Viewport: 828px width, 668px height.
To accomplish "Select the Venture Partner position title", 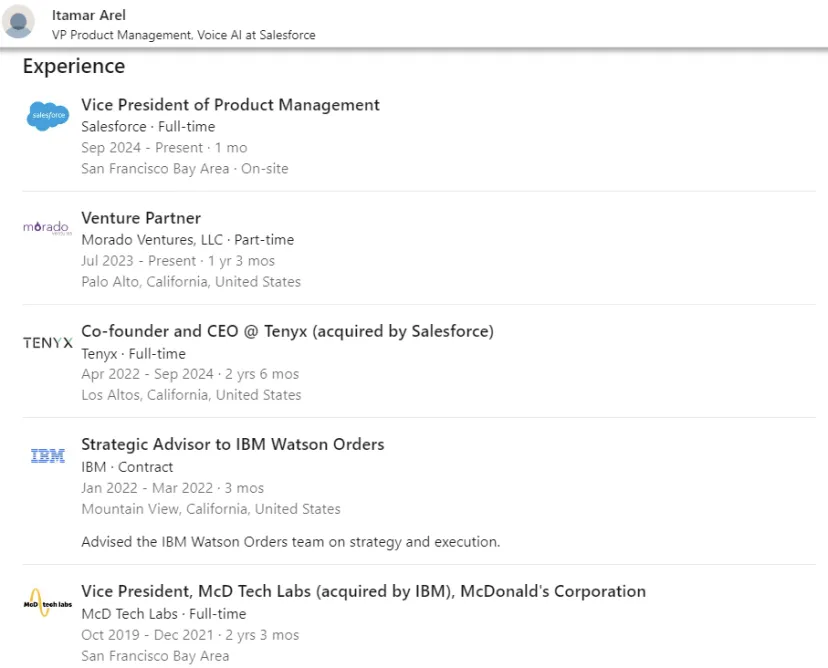I will click(141, 218).
